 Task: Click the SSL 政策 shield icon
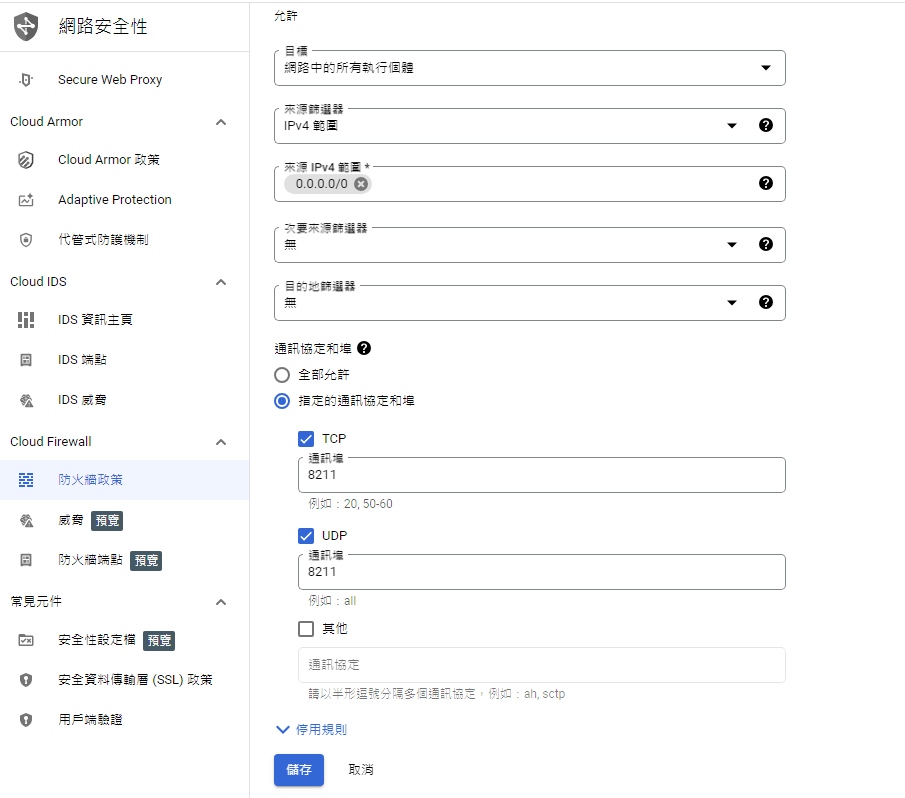point(26,680)
